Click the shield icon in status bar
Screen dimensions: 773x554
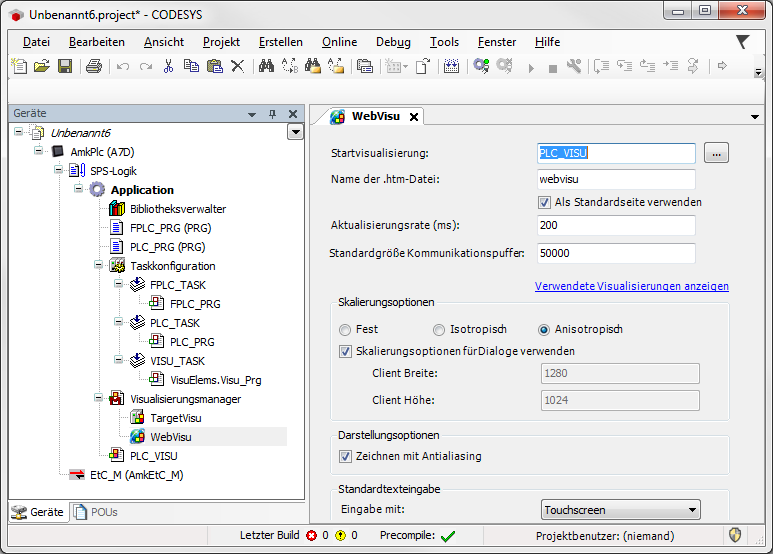pos(735,535)
